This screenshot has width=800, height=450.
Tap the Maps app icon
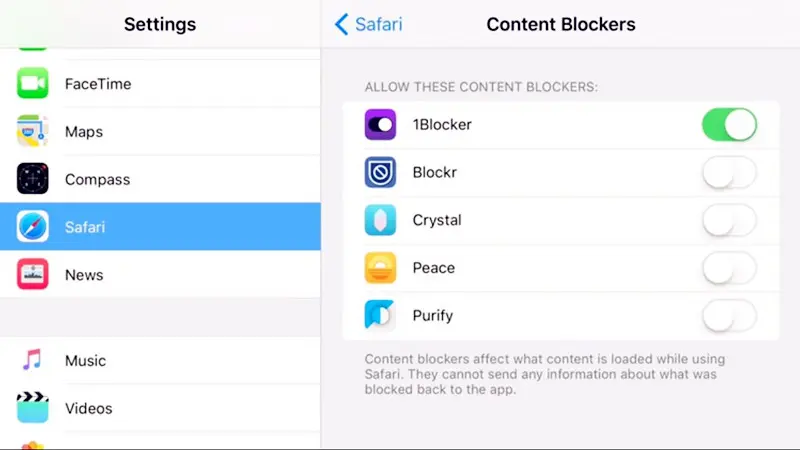(x=33, y=131)
